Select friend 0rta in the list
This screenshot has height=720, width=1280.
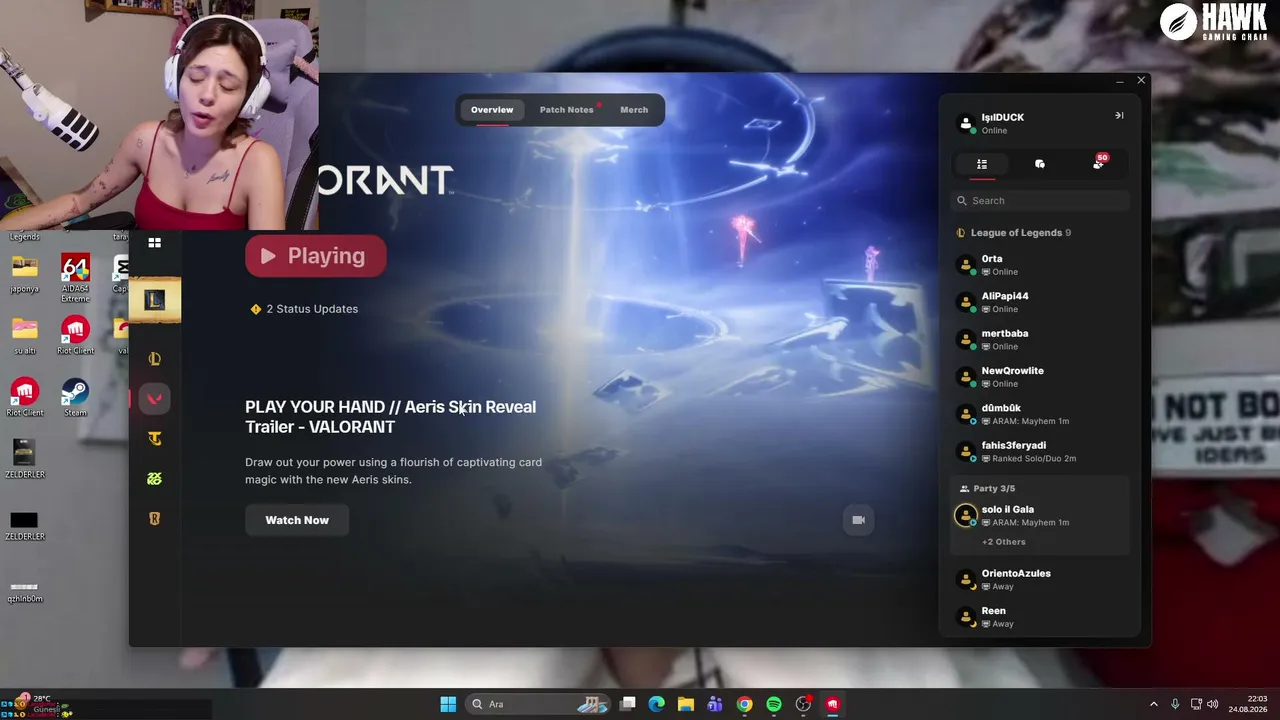(1040, 265)
